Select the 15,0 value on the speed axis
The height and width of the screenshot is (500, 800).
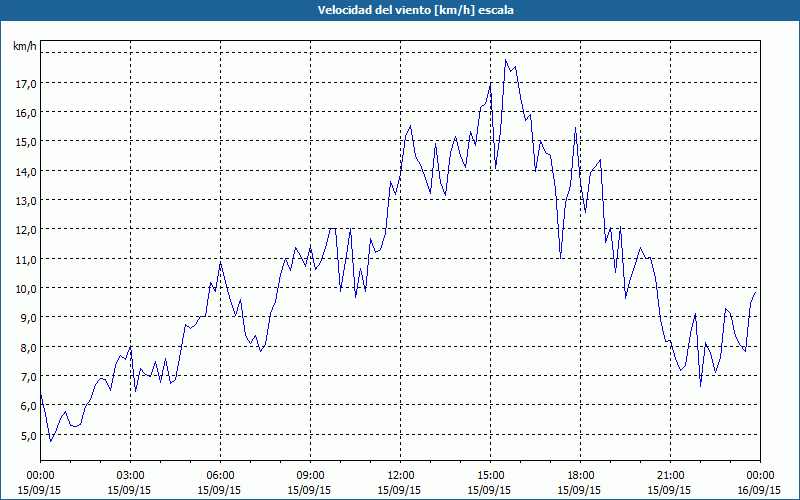tap(26, 142)
